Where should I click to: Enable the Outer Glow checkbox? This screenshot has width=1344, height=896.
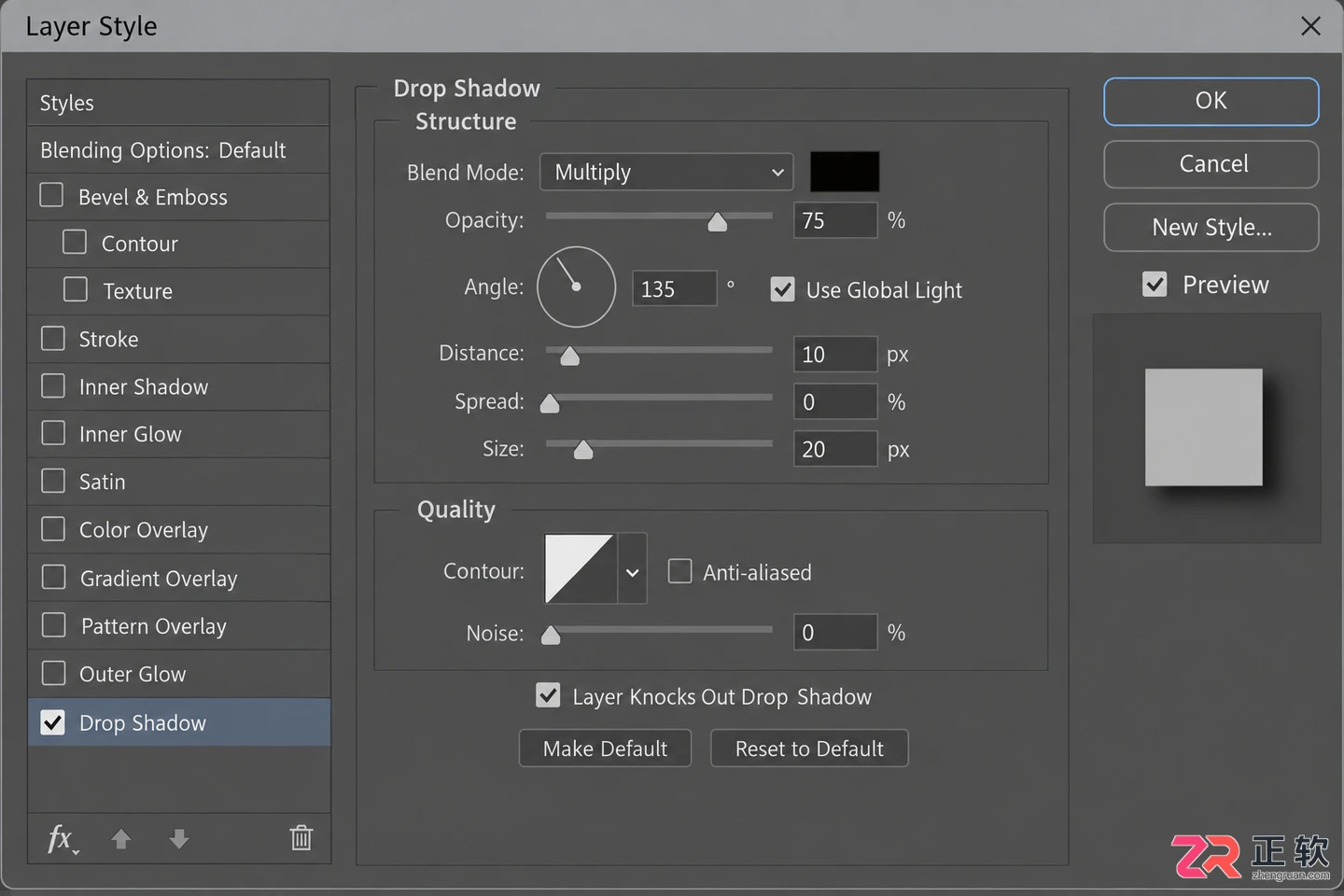tap(53, 673)
